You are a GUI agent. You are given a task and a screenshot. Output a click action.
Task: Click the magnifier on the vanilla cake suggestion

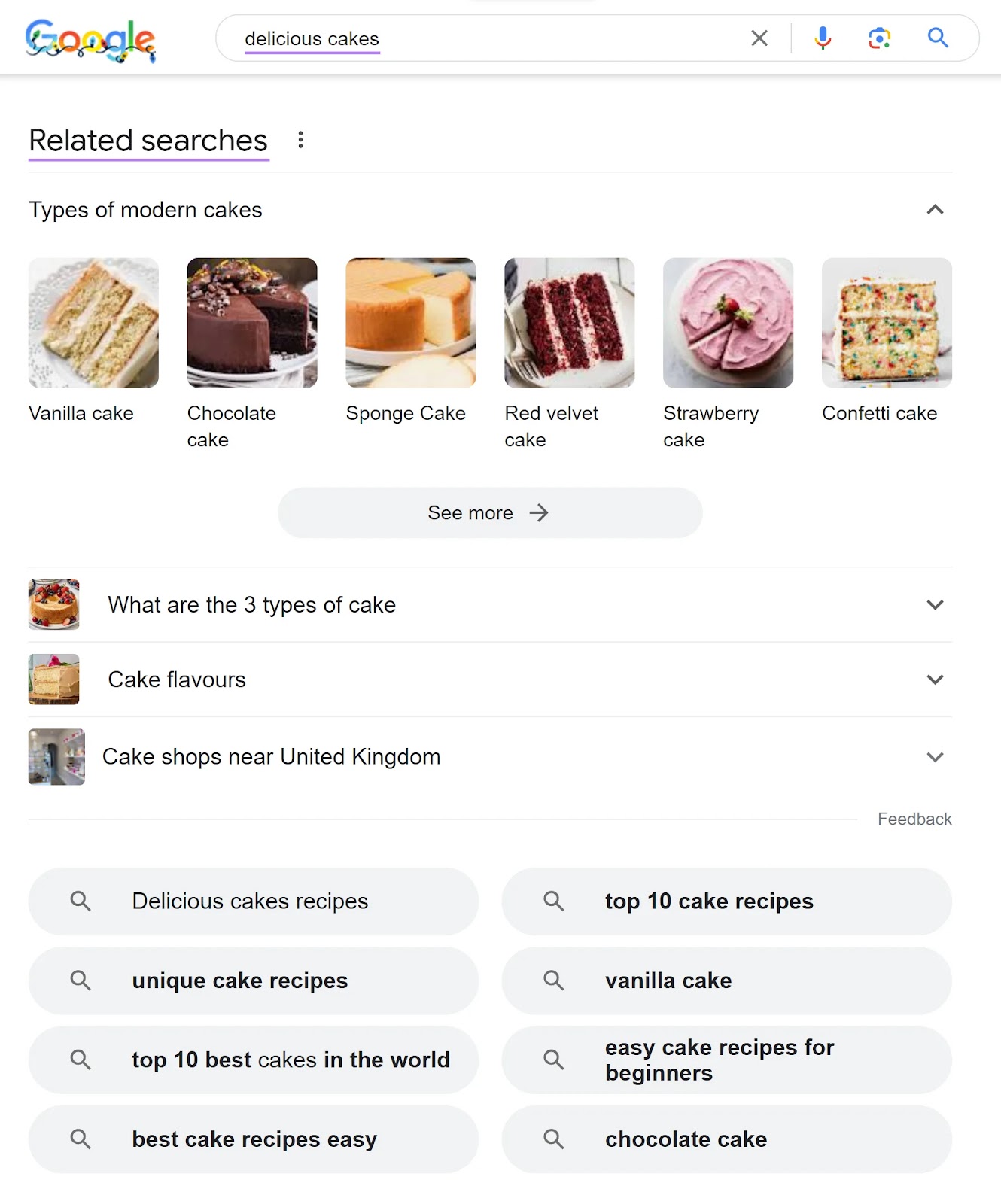coord(554,981)
